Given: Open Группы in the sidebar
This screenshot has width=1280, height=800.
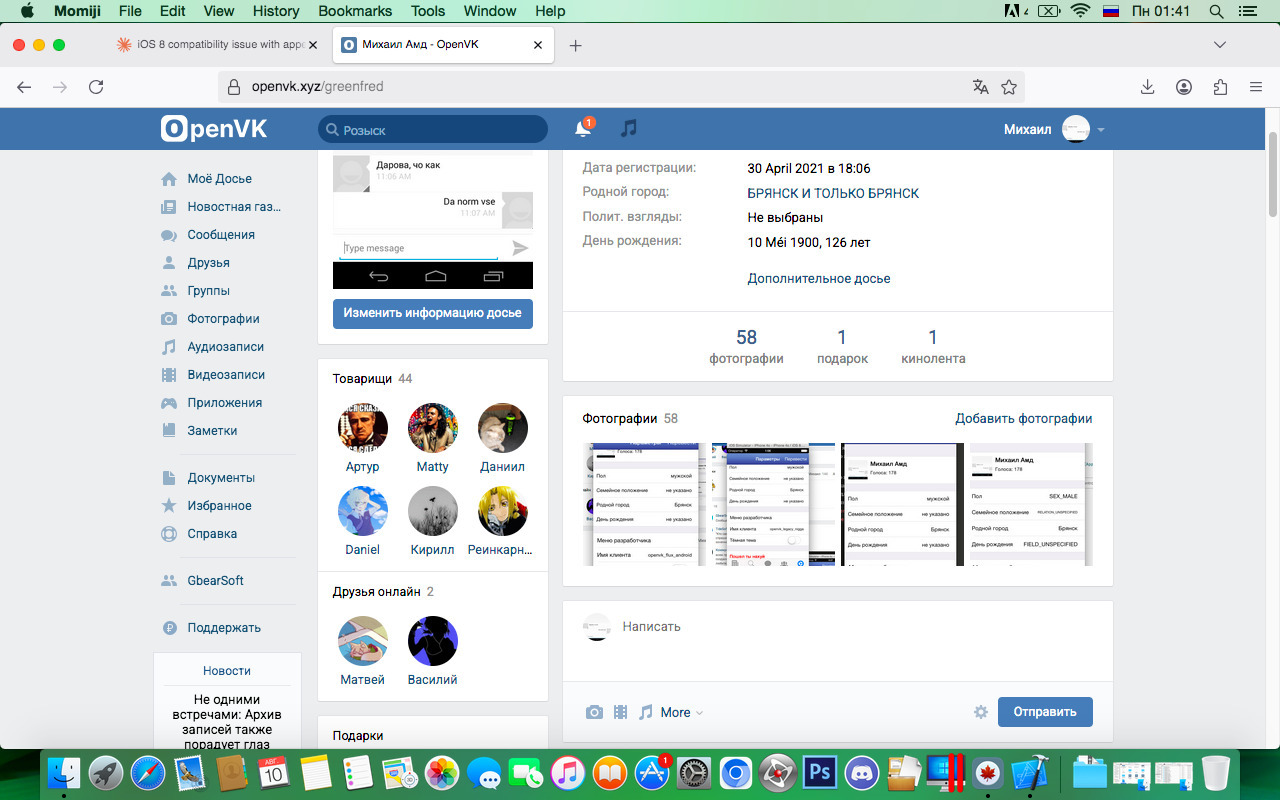Looking at the screenshot, I should tap(208, 291).
